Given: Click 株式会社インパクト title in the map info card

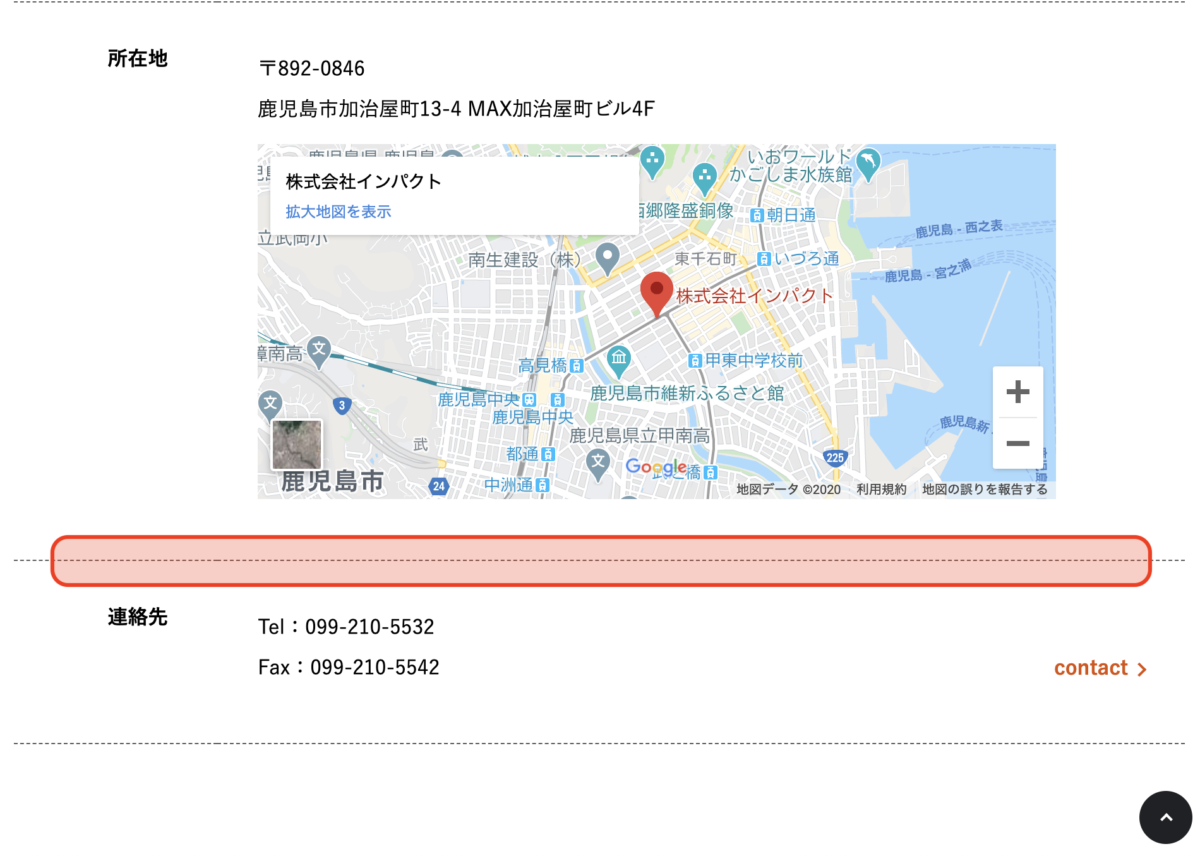Looking at the screenshot, I should tap(364, 182).
